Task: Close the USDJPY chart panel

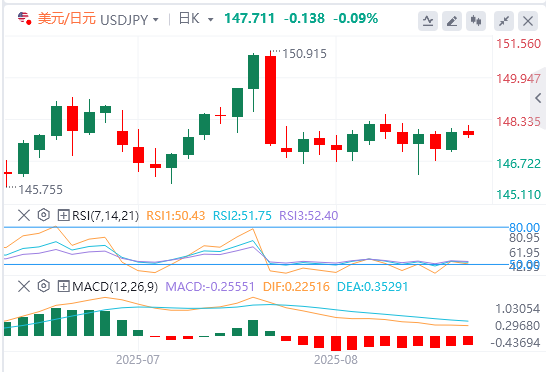Action: pyautogui.click(x=528, y=21)
